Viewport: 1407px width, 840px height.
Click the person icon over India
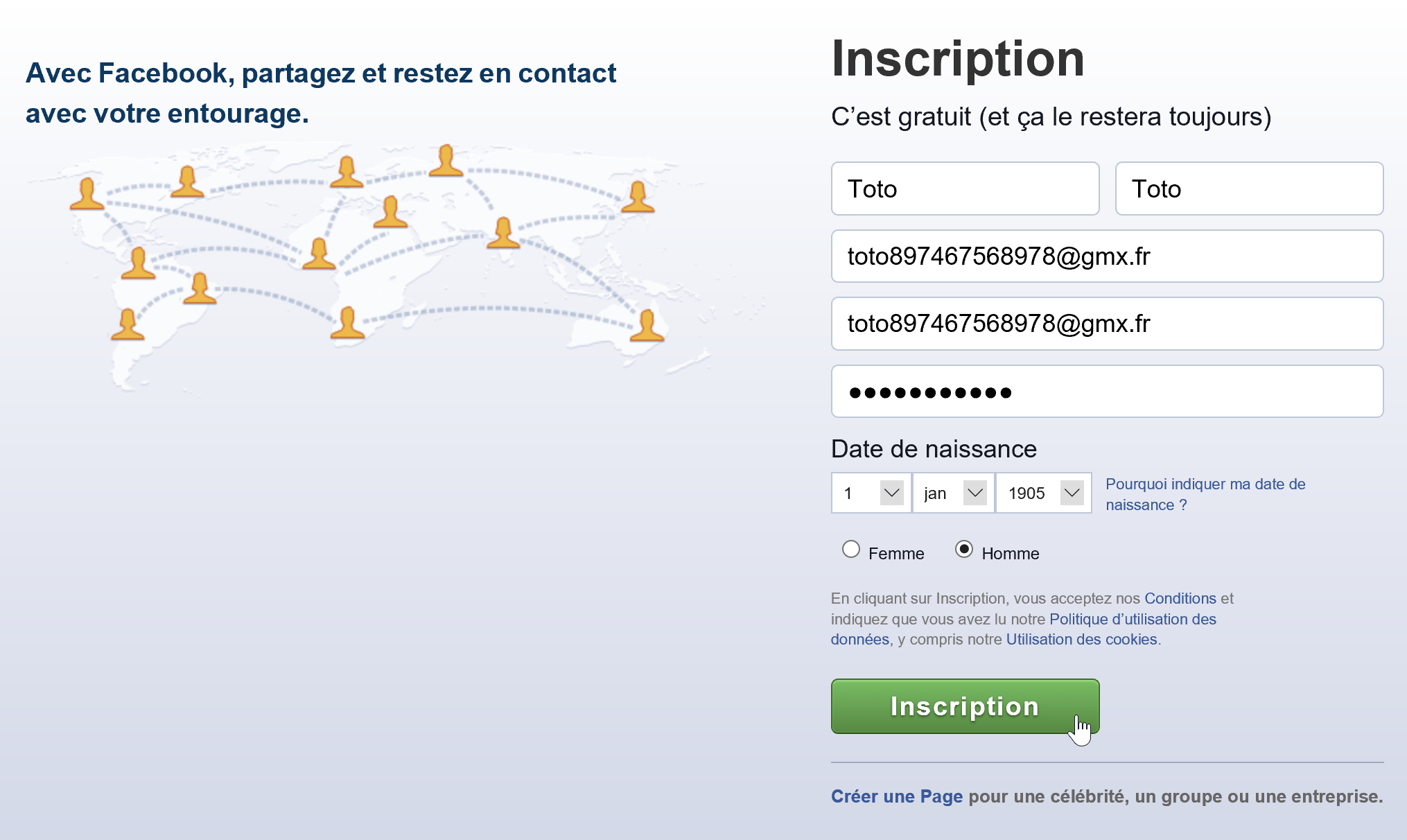coord(503,232)
